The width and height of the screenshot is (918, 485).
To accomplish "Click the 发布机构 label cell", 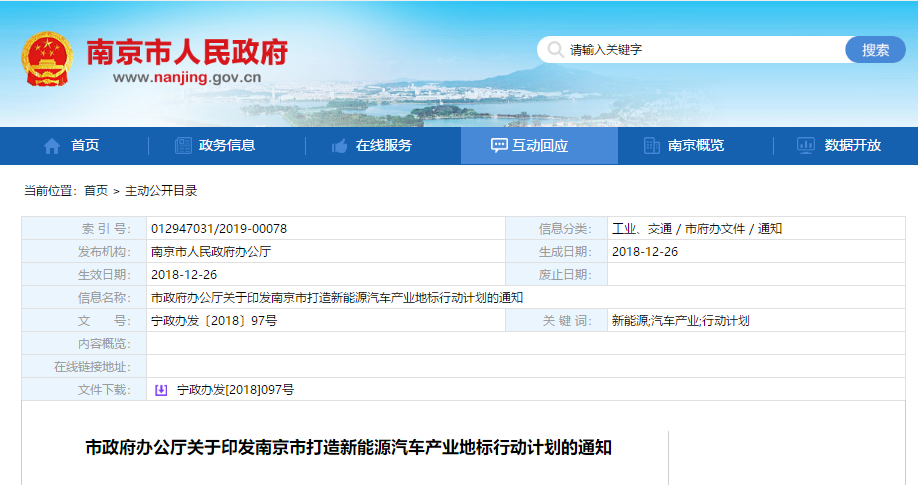I will (84, 252).
